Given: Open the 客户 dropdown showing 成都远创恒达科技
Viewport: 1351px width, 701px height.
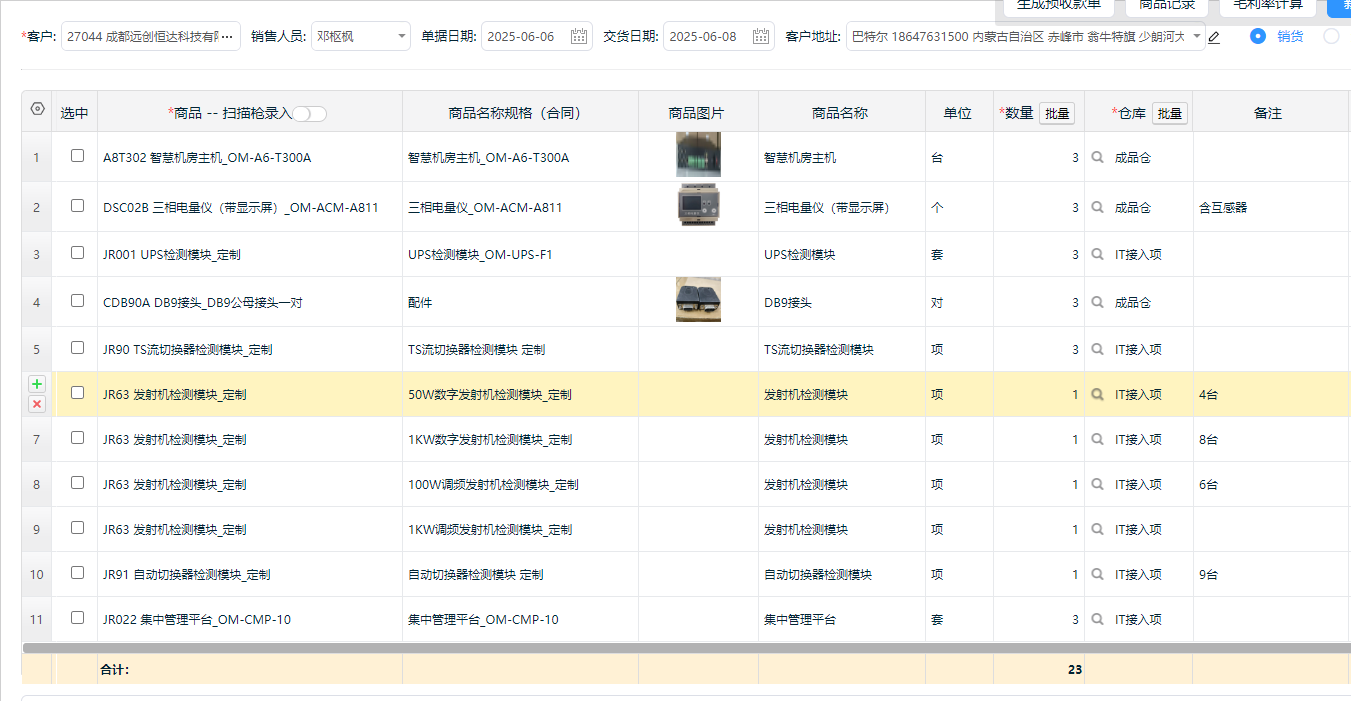Looking at the screenshot, I should pos(151,37).
